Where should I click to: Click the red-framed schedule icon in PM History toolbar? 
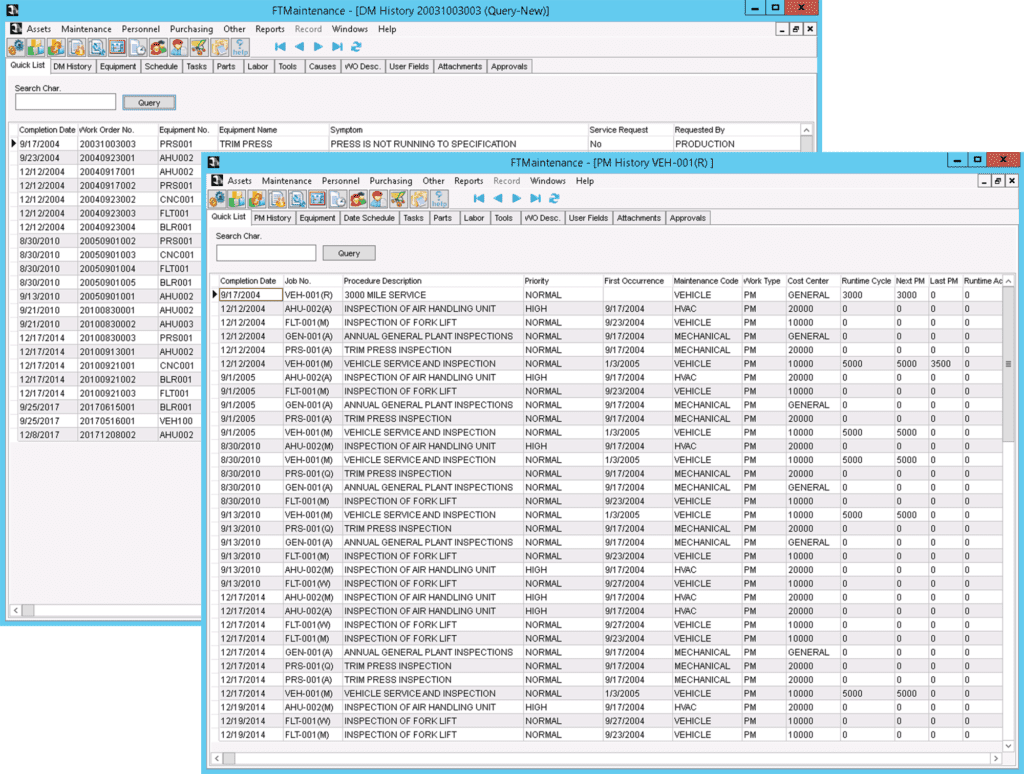point(317,199)
